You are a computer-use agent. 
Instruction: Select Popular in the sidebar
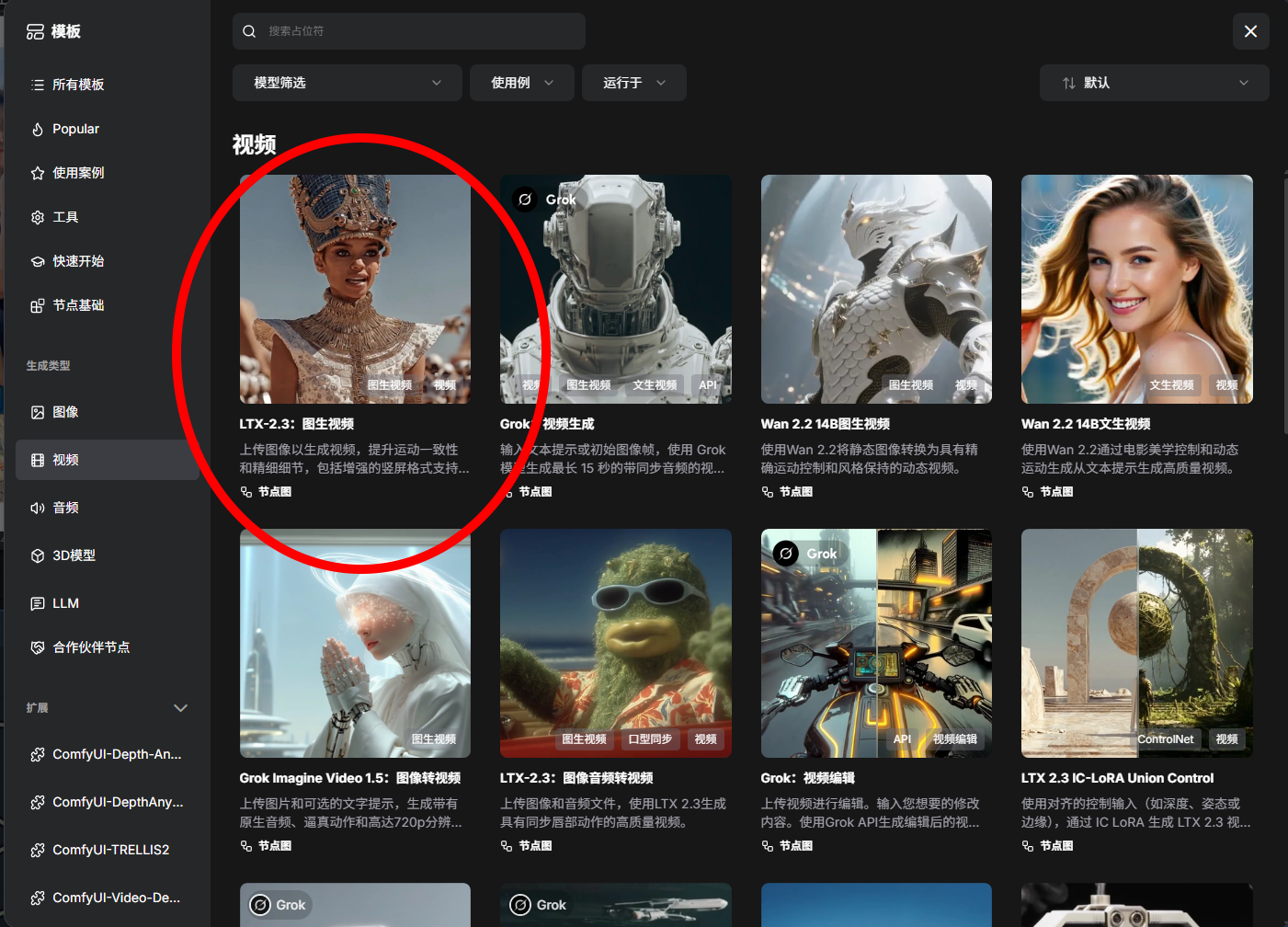tap(108, 129)
